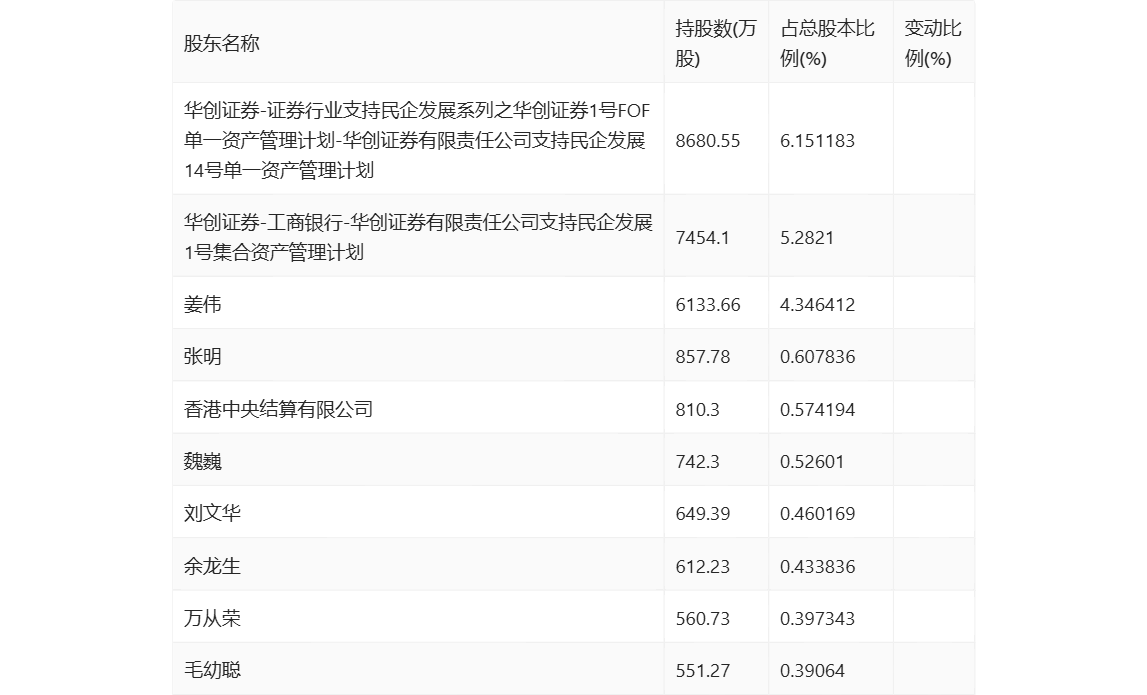
Task: Select the percentage 0.397343
Action: point(817,619)
